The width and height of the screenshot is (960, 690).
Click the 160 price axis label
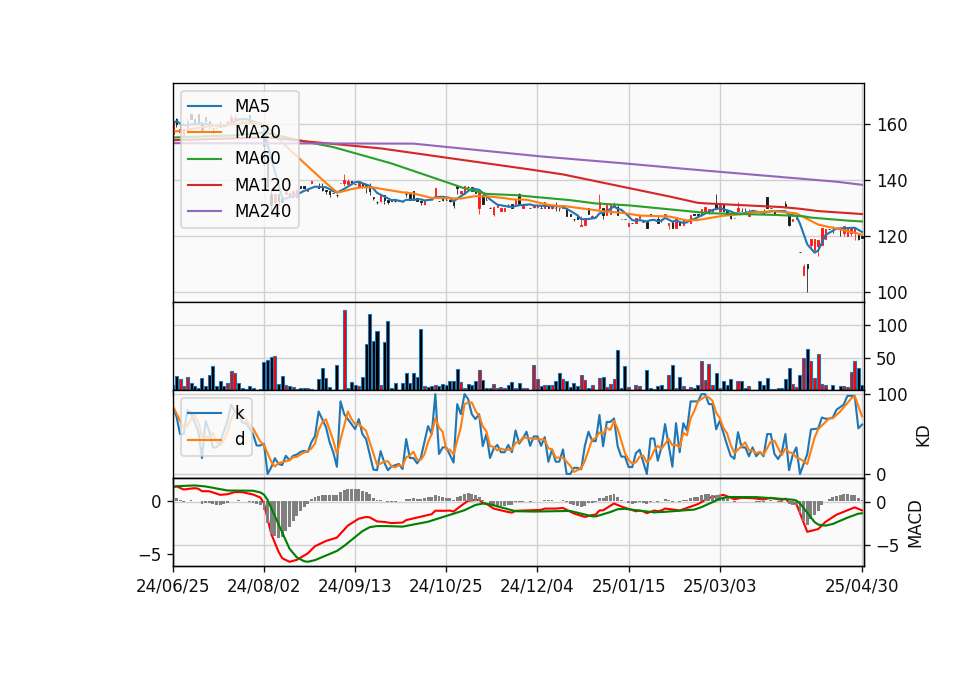(x=892, y=126)
